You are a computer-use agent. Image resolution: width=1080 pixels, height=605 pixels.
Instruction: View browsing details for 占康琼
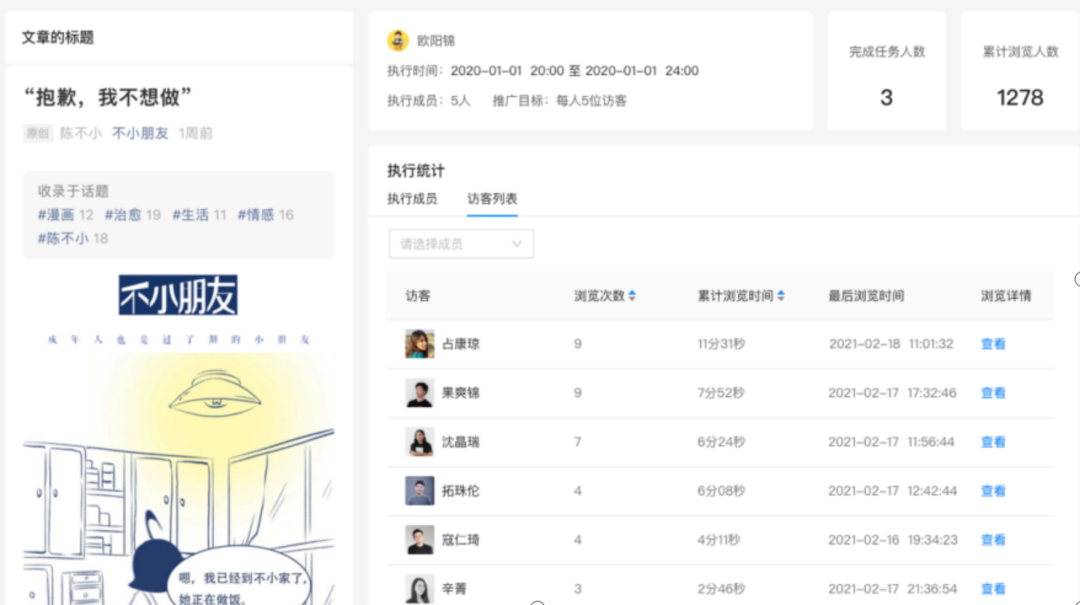tap(993, 344)
